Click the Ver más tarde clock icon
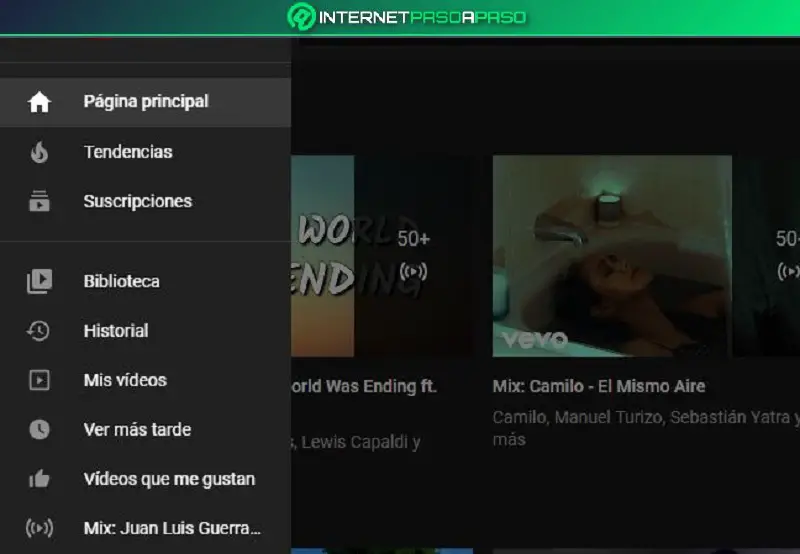The width and height of the screenshot is (800, 554). coord(39,430)
